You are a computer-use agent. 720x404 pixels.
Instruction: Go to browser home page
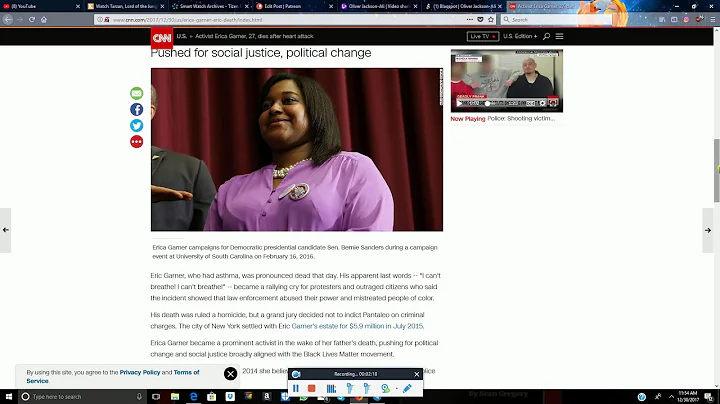coord(44,19)
